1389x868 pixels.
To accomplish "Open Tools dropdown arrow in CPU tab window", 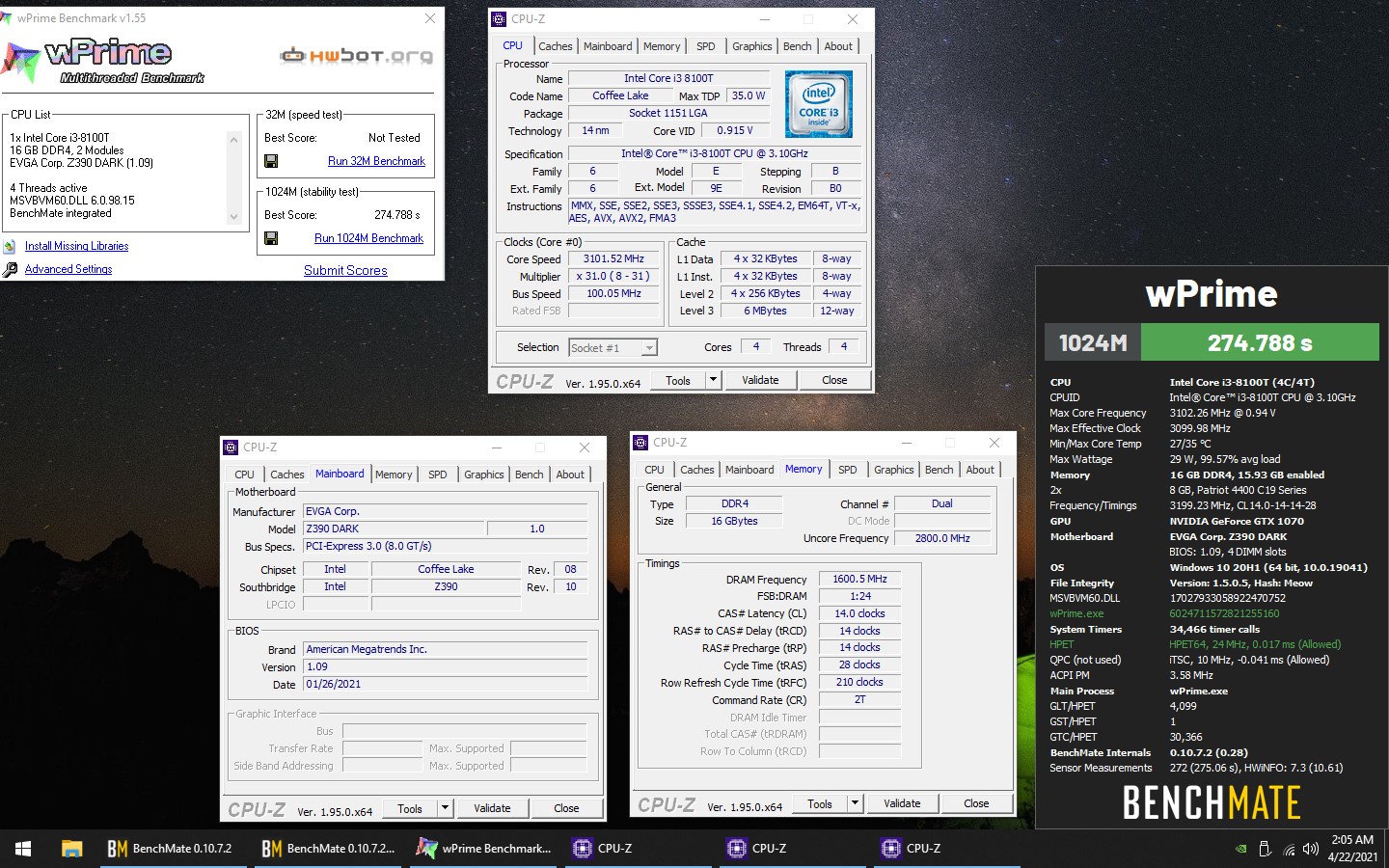I will 714,380.
